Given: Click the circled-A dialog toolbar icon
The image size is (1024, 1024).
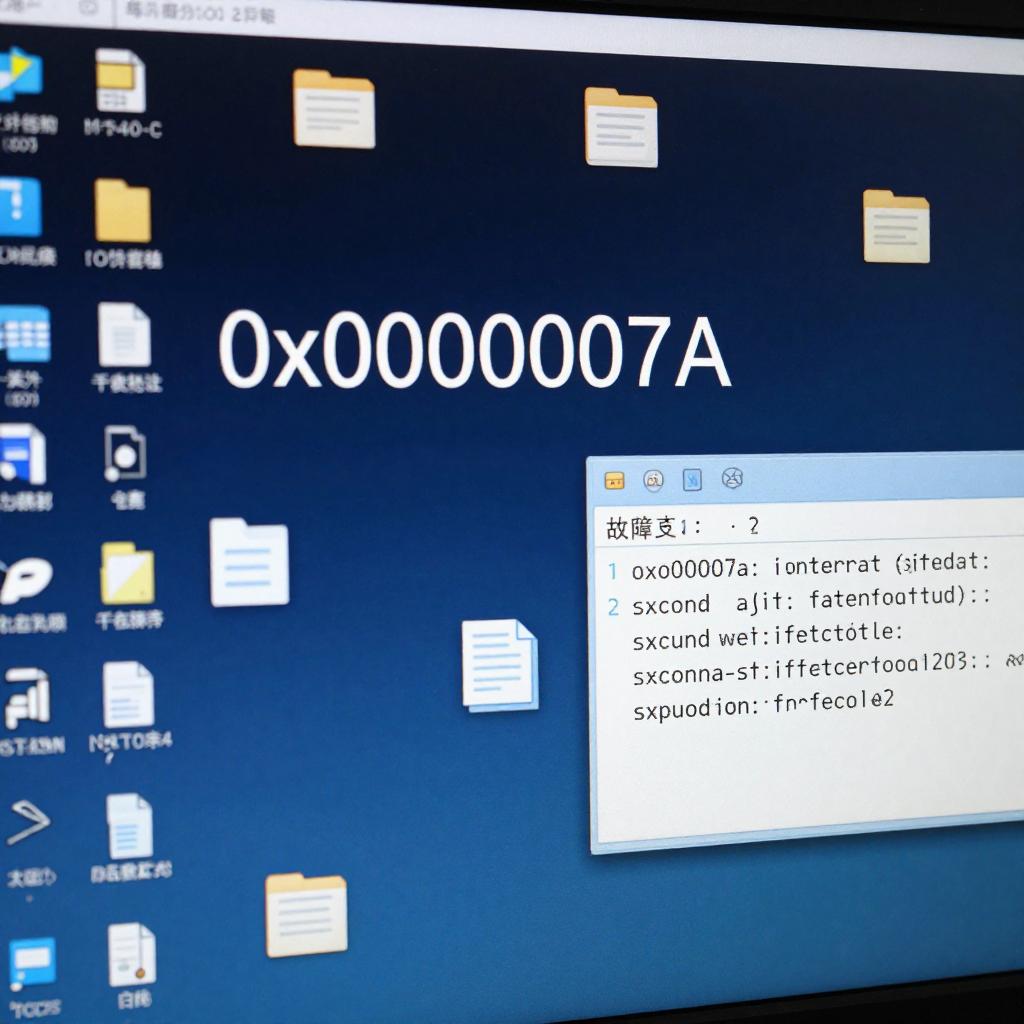Looking at the screenshot, I should (x=732, y=478).
